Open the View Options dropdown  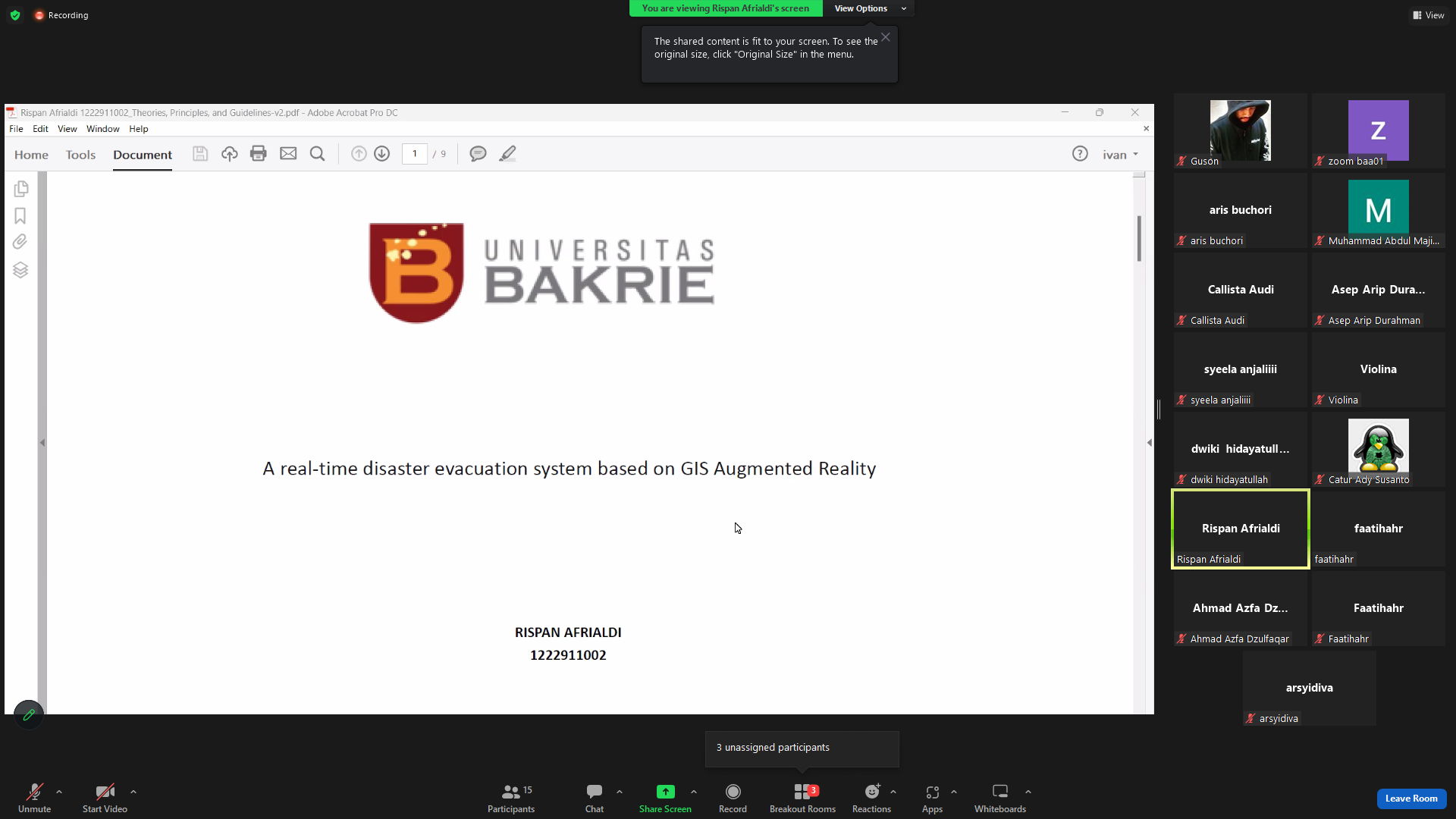coord(869,8)
